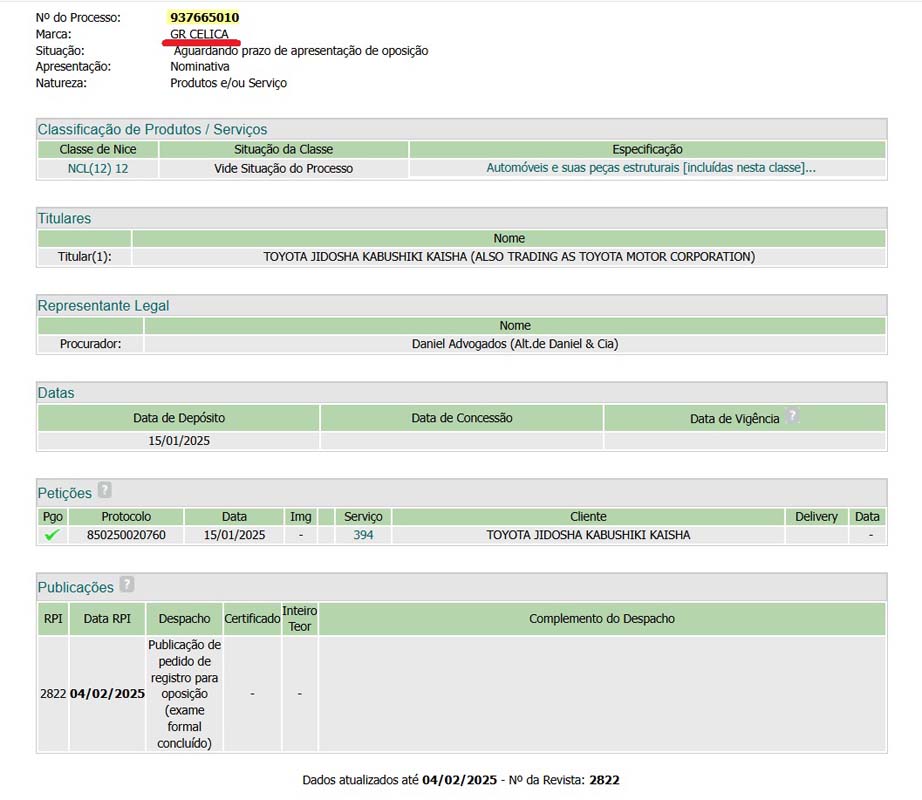Click the Classe de Nice column header

click(x=98, y=149)
